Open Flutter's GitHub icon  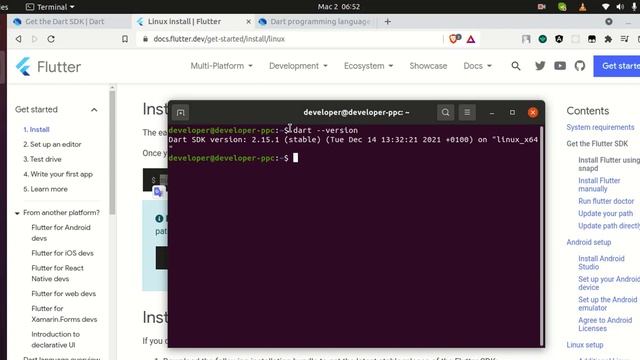click(580, 66)
